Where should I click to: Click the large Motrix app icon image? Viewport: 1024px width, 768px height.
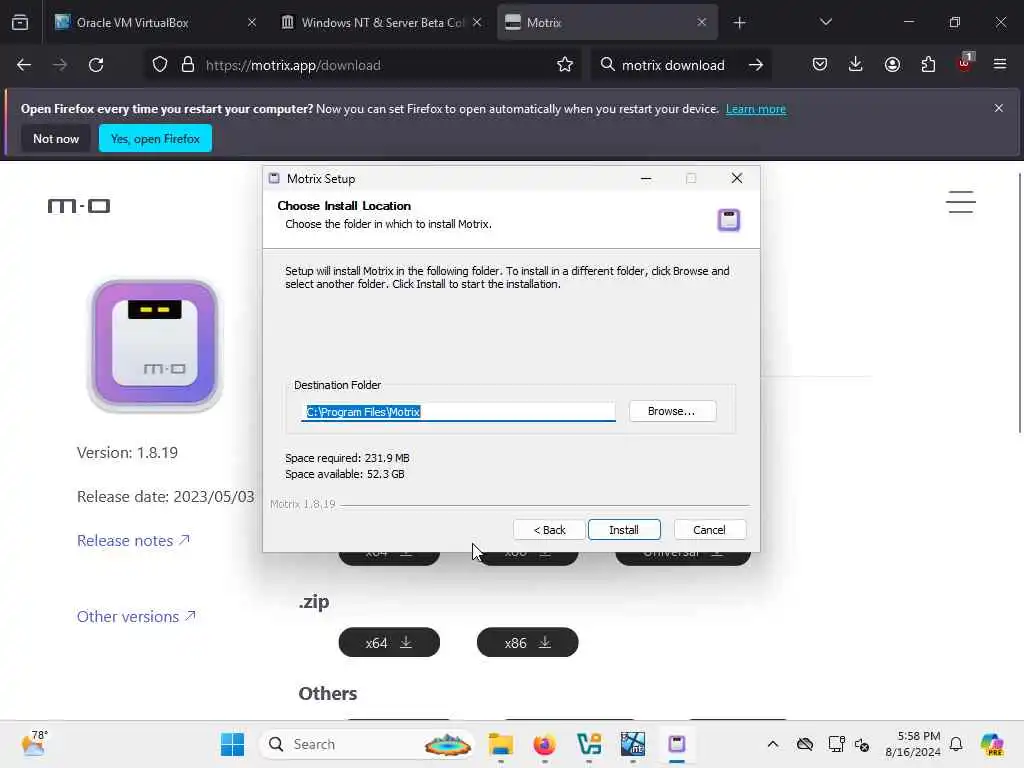(x=155, y=345)
